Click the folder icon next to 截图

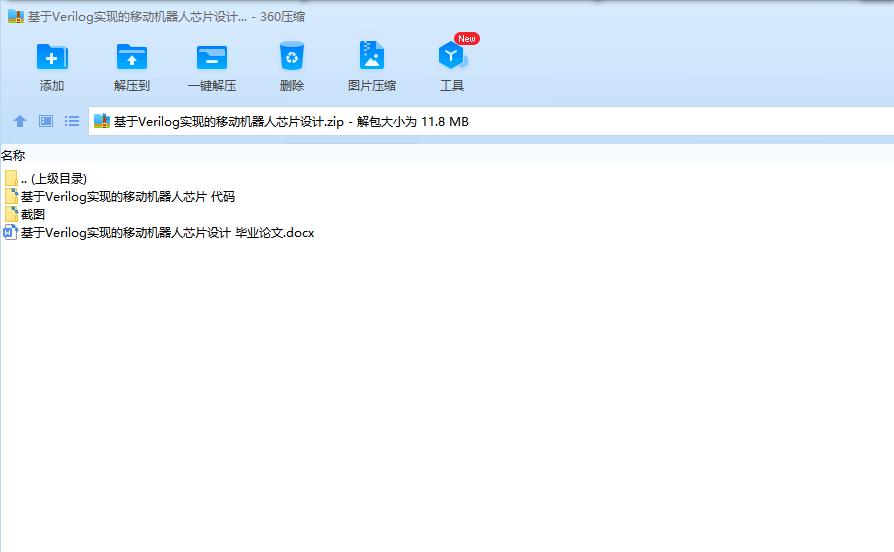[11, 214]
